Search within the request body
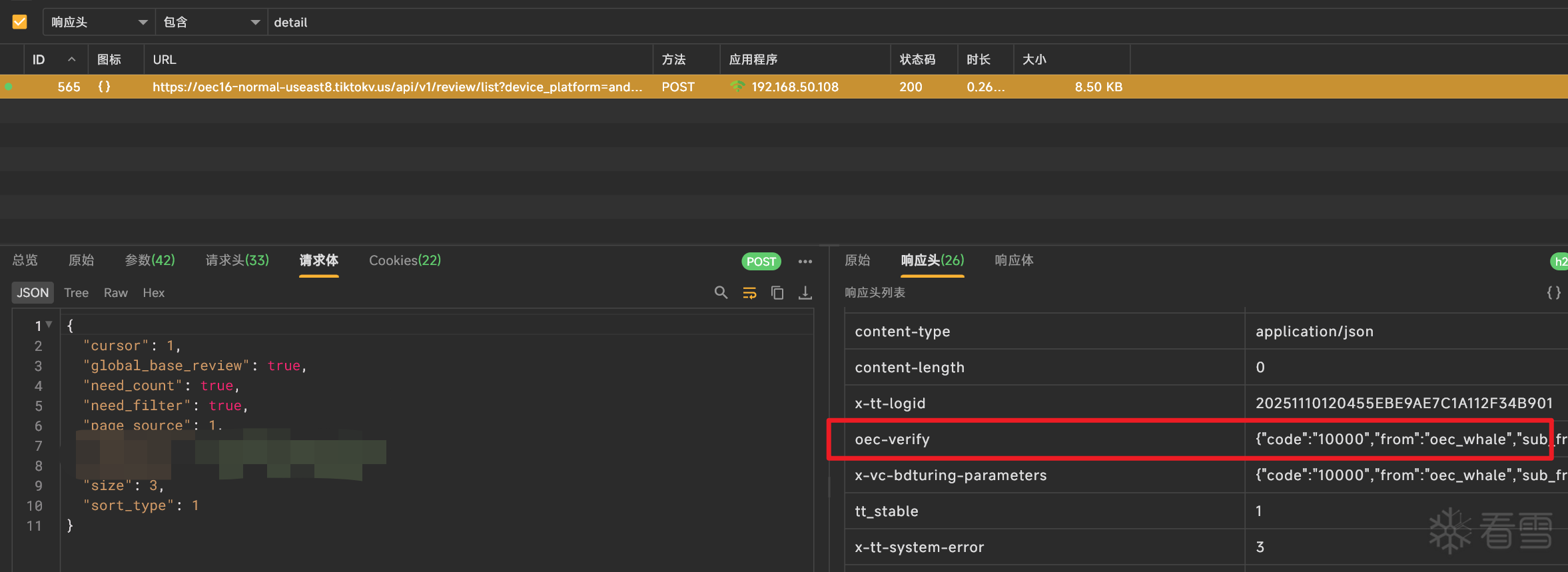 click(721, 292)
